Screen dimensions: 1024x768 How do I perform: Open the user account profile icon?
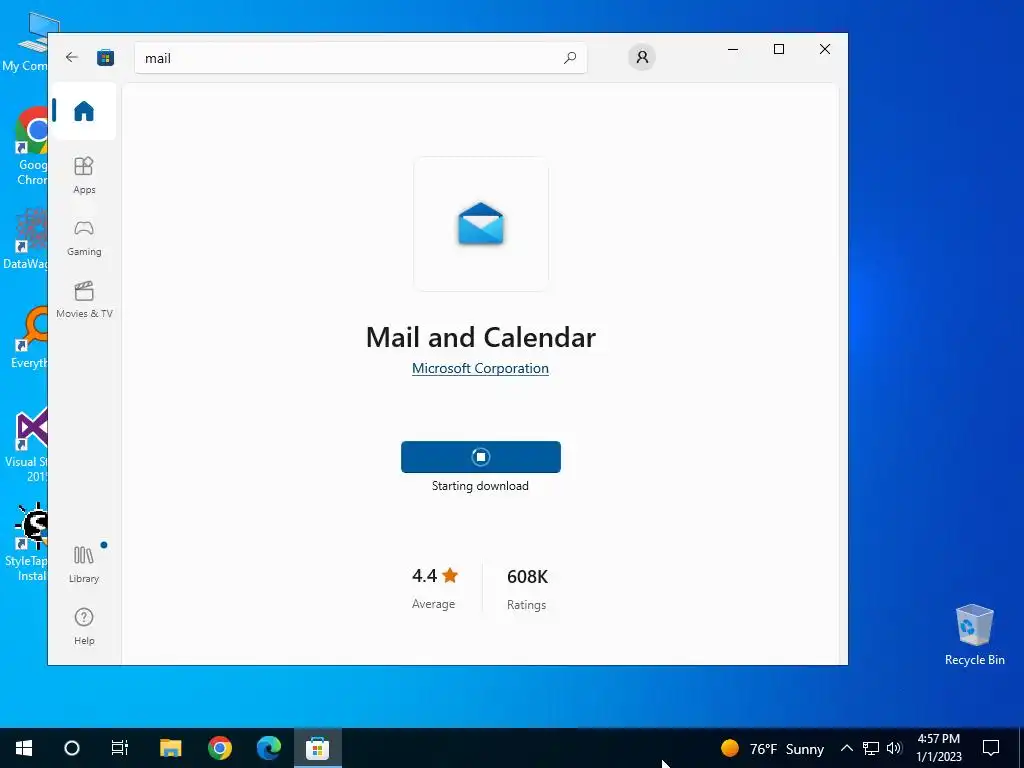coord(642,57)
